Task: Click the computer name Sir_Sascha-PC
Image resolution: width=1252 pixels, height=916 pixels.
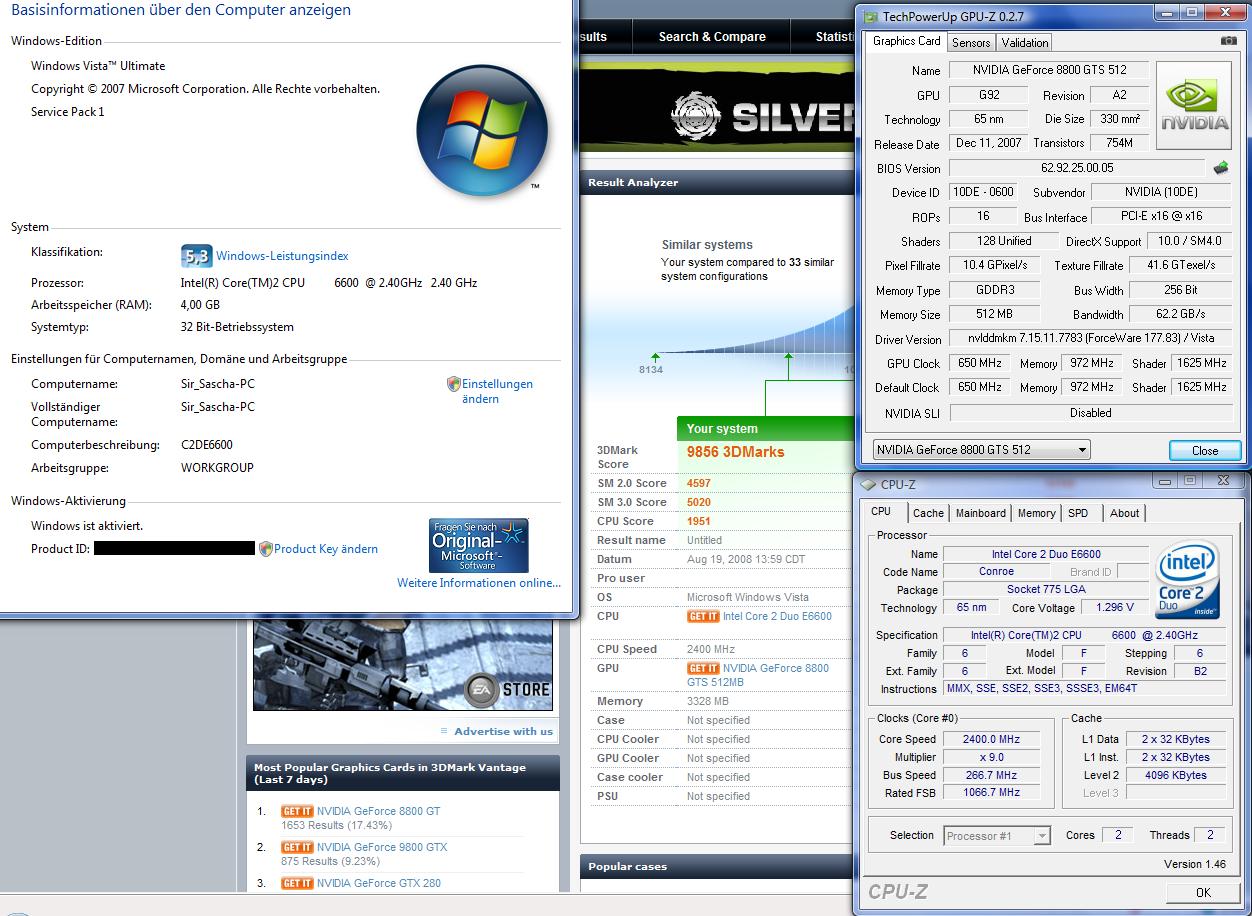Action: (218, 384)
